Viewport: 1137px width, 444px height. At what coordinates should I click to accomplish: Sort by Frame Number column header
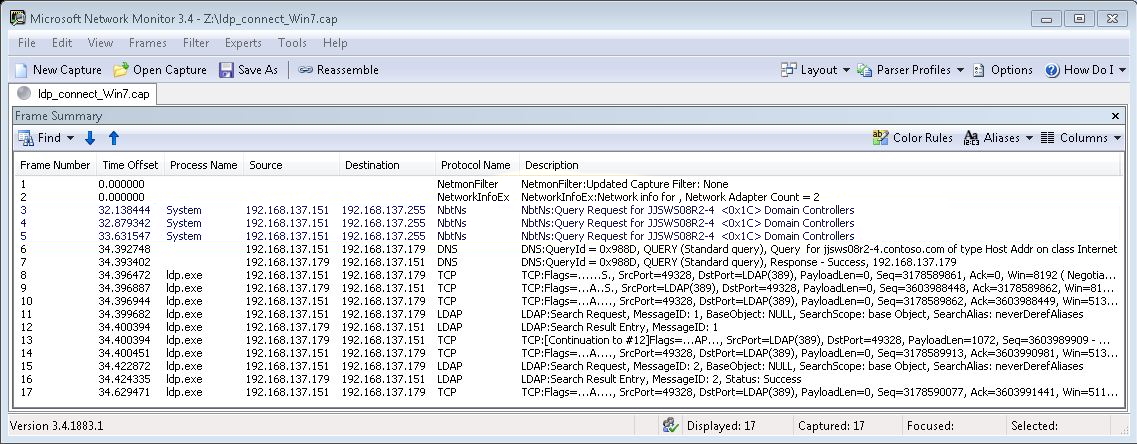tap(55, 165)
